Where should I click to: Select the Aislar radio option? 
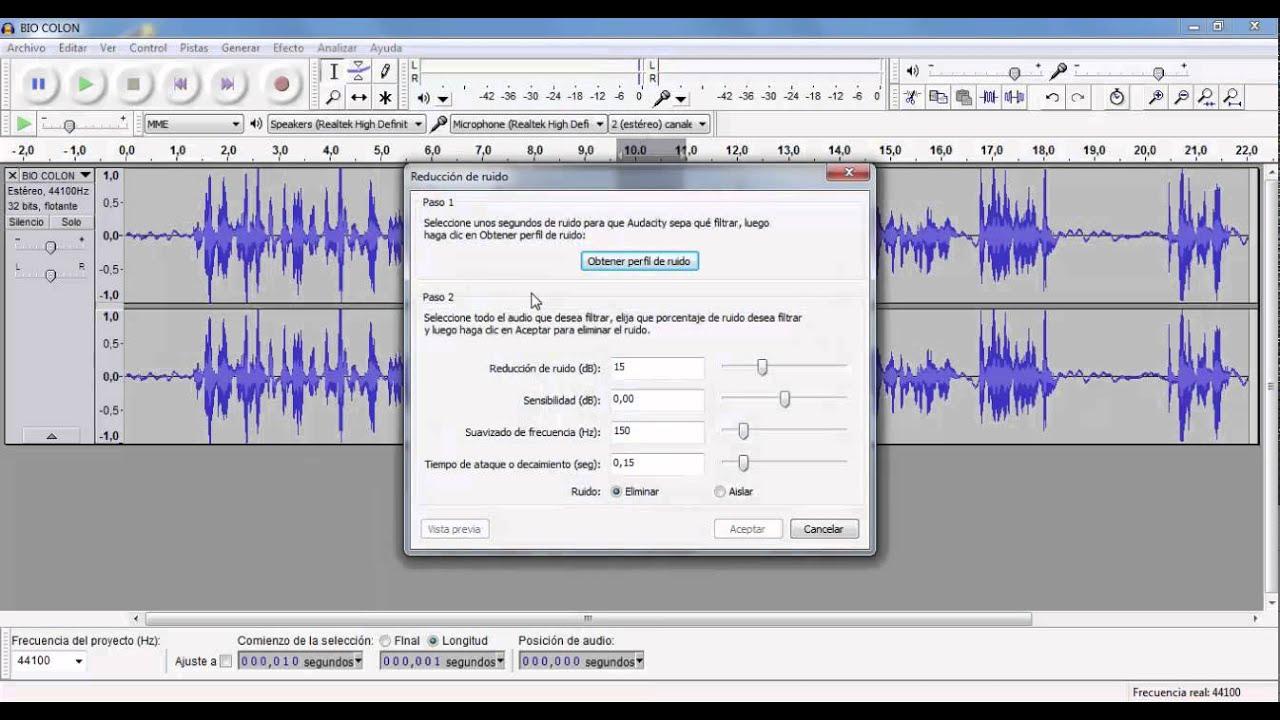[720, 492]
